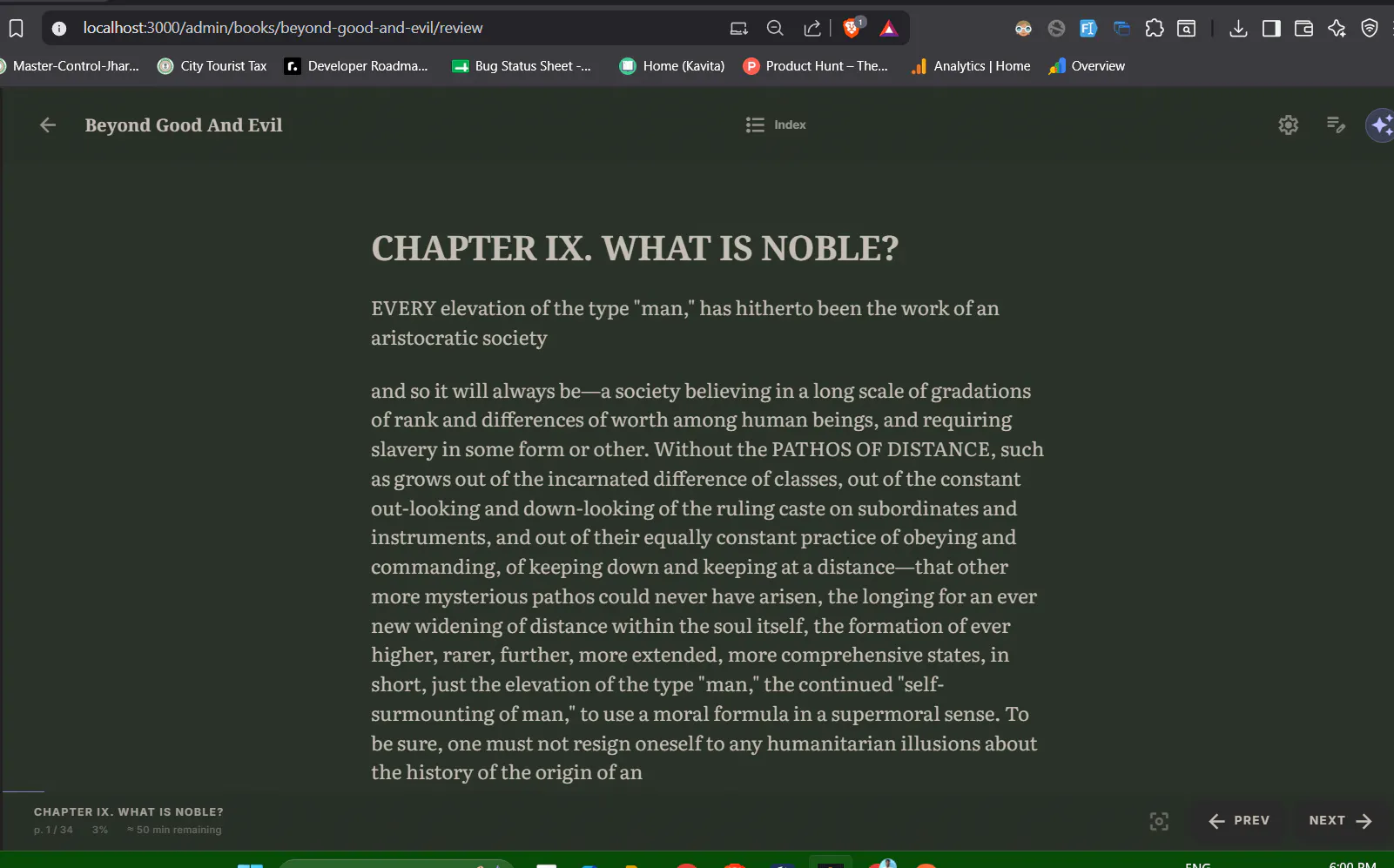Viewport: 1394px width, 868px height.
Task: Toggle focus mode icon near PREV
Action: 1159,821
